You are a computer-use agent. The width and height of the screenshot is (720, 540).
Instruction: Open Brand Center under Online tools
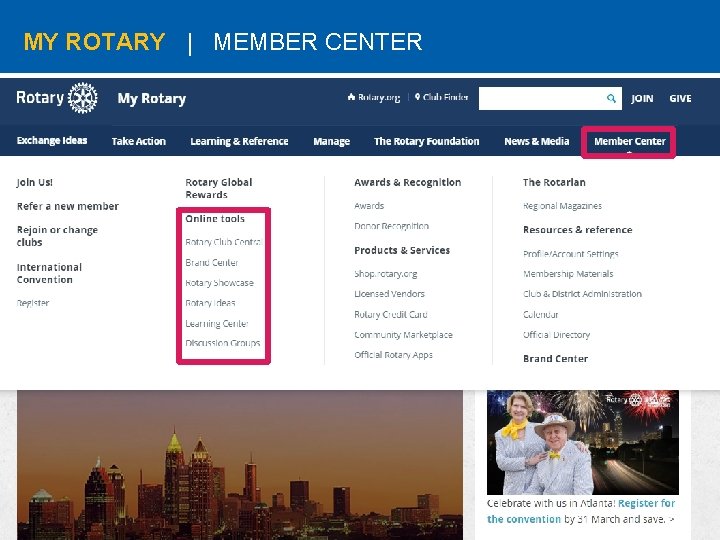[212, 263]
